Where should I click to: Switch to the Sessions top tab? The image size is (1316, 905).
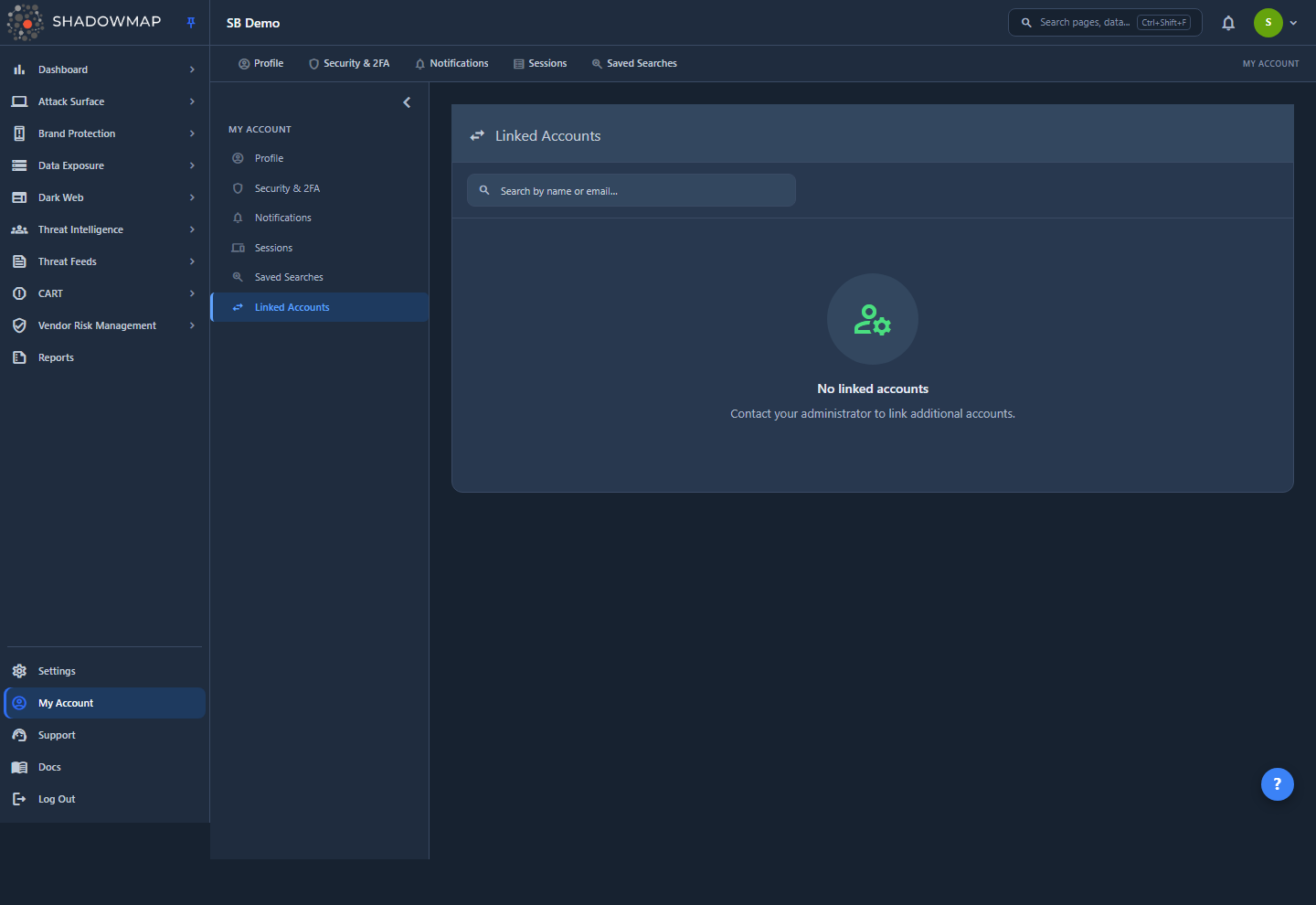click(x=540, y=64)
